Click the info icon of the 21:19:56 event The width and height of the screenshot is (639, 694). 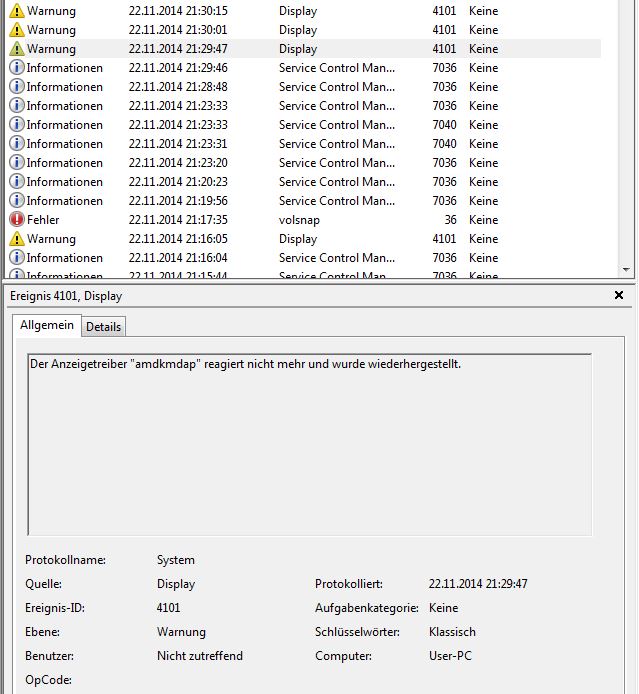coord(17,201)
